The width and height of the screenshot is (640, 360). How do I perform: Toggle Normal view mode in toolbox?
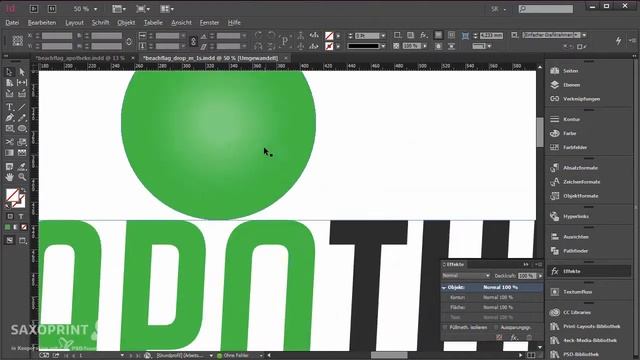pos(10,241)
